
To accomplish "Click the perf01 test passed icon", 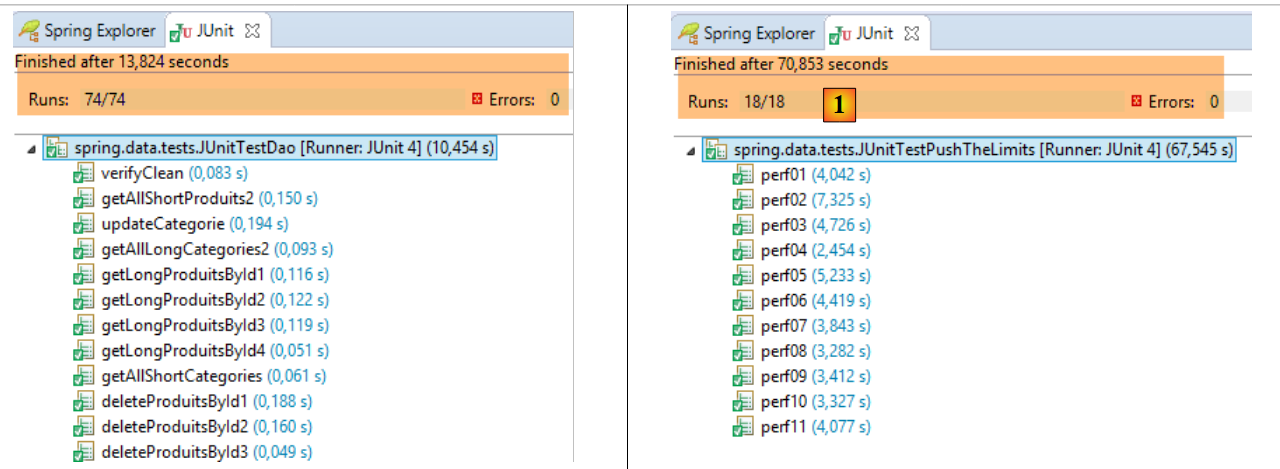I will 742,175.
